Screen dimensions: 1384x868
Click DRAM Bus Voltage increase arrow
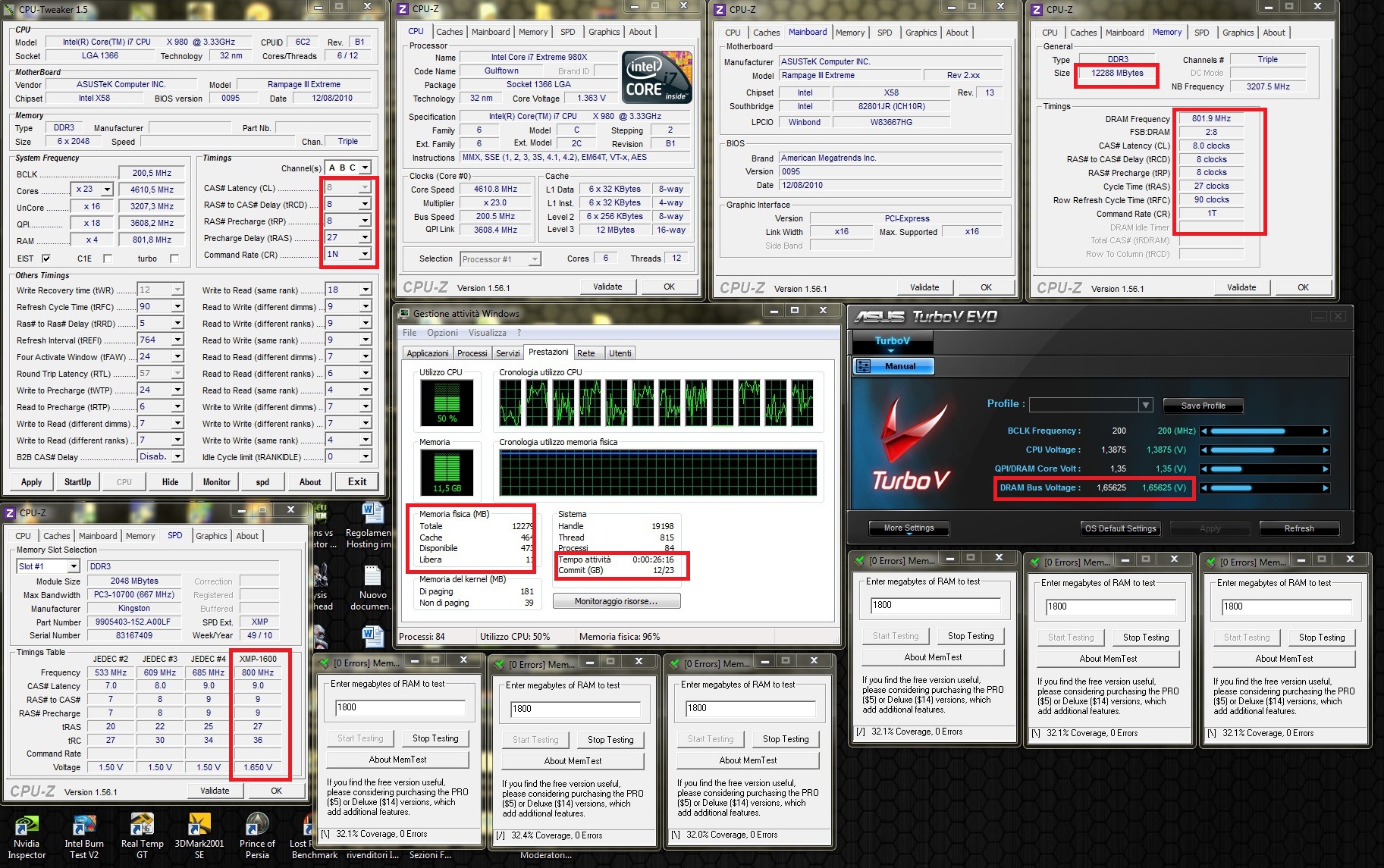click(1326, 487)
